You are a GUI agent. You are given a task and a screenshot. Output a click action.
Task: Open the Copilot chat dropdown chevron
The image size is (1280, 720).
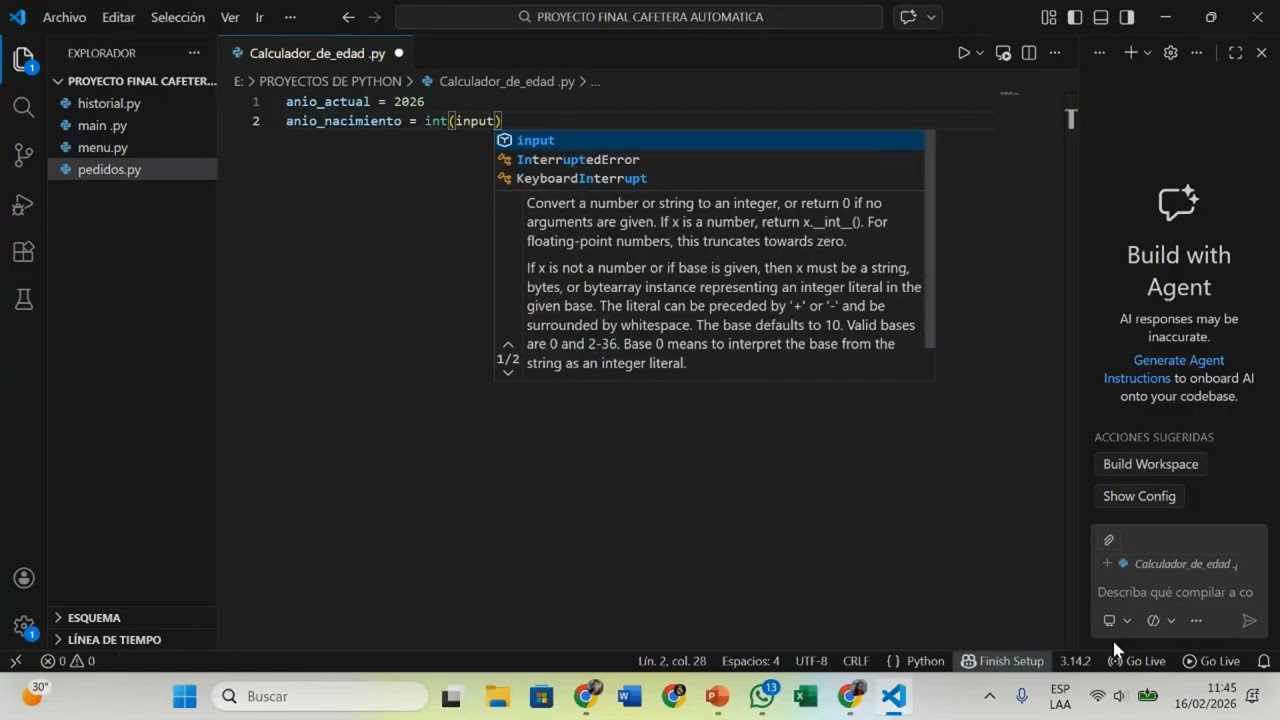point(931,17)
